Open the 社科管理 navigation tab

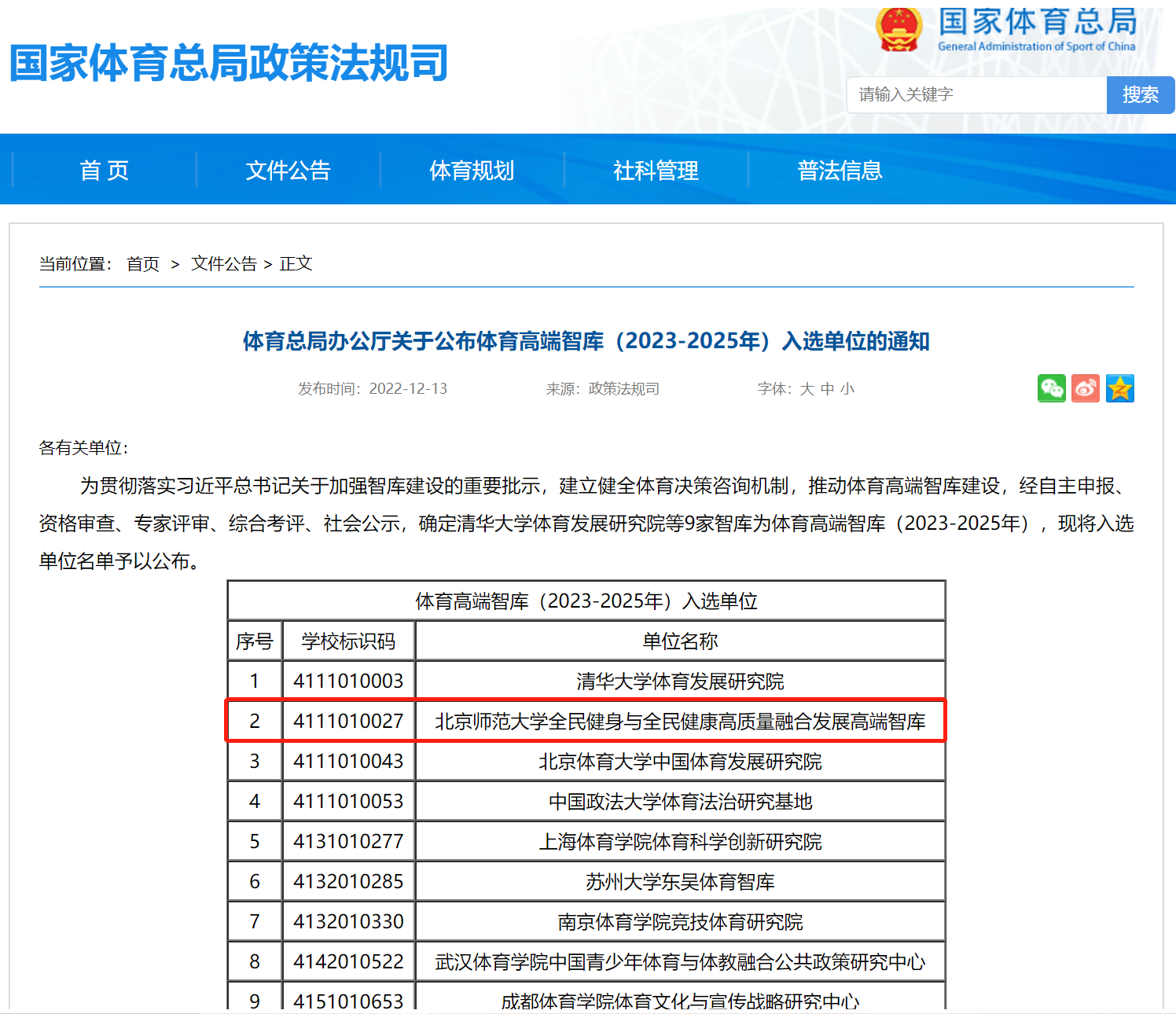(x=656, y=171)
